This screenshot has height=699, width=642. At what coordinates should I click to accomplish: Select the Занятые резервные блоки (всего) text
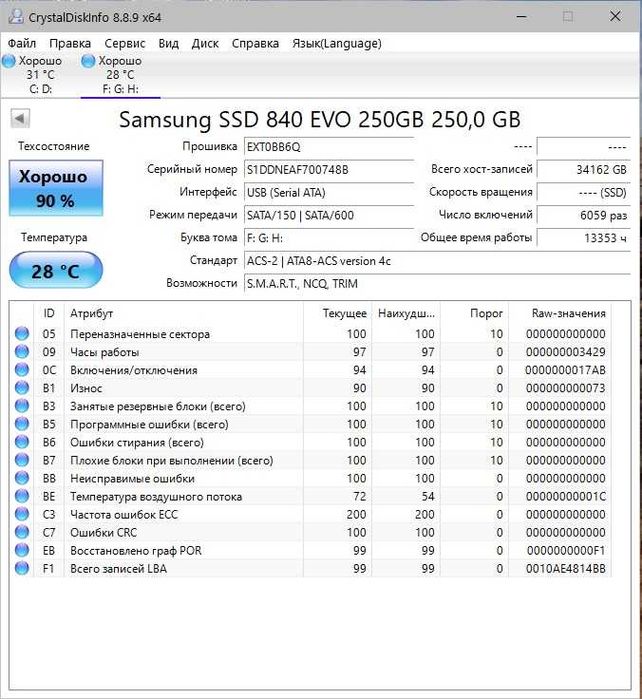(158, 406)
